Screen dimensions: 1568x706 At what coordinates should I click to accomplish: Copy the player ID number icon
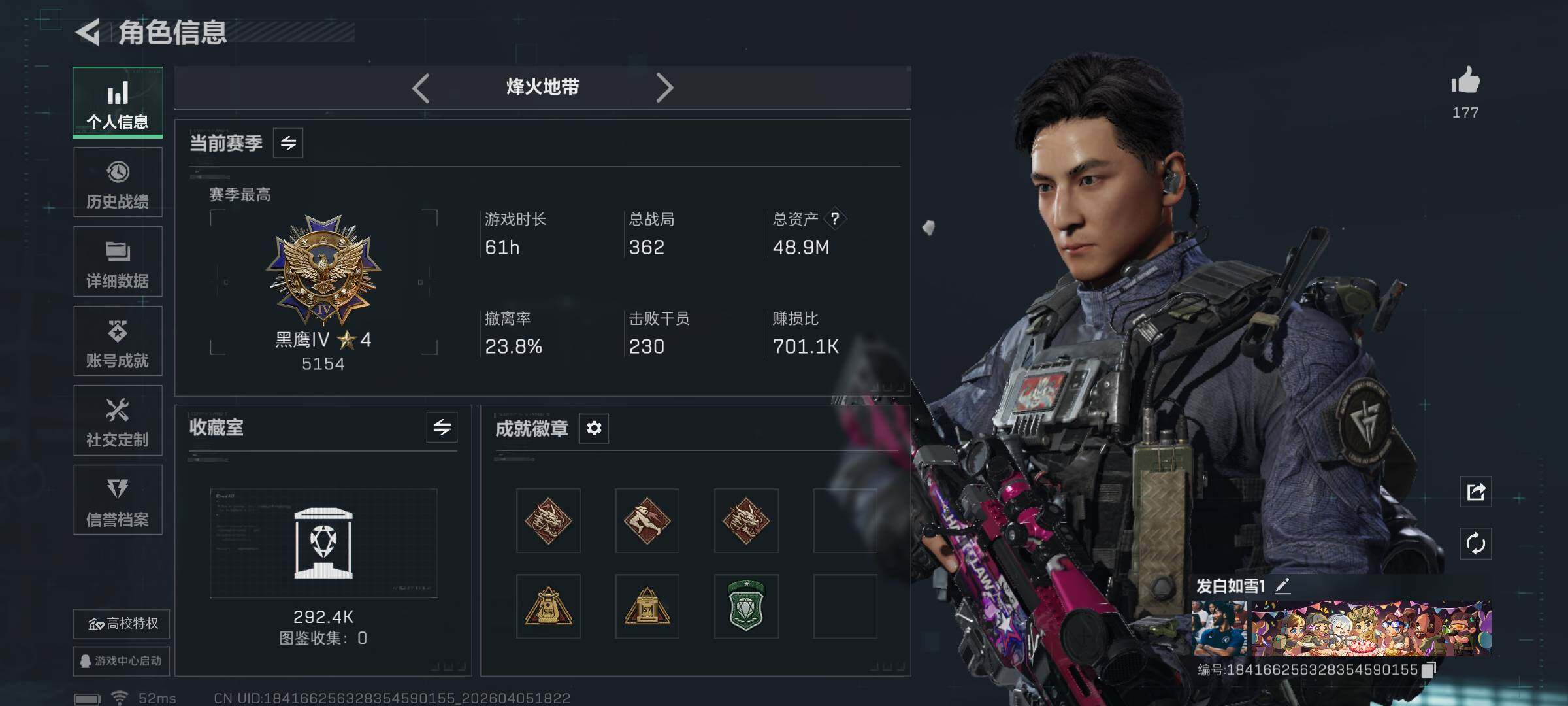click(x=1428, y=669)
